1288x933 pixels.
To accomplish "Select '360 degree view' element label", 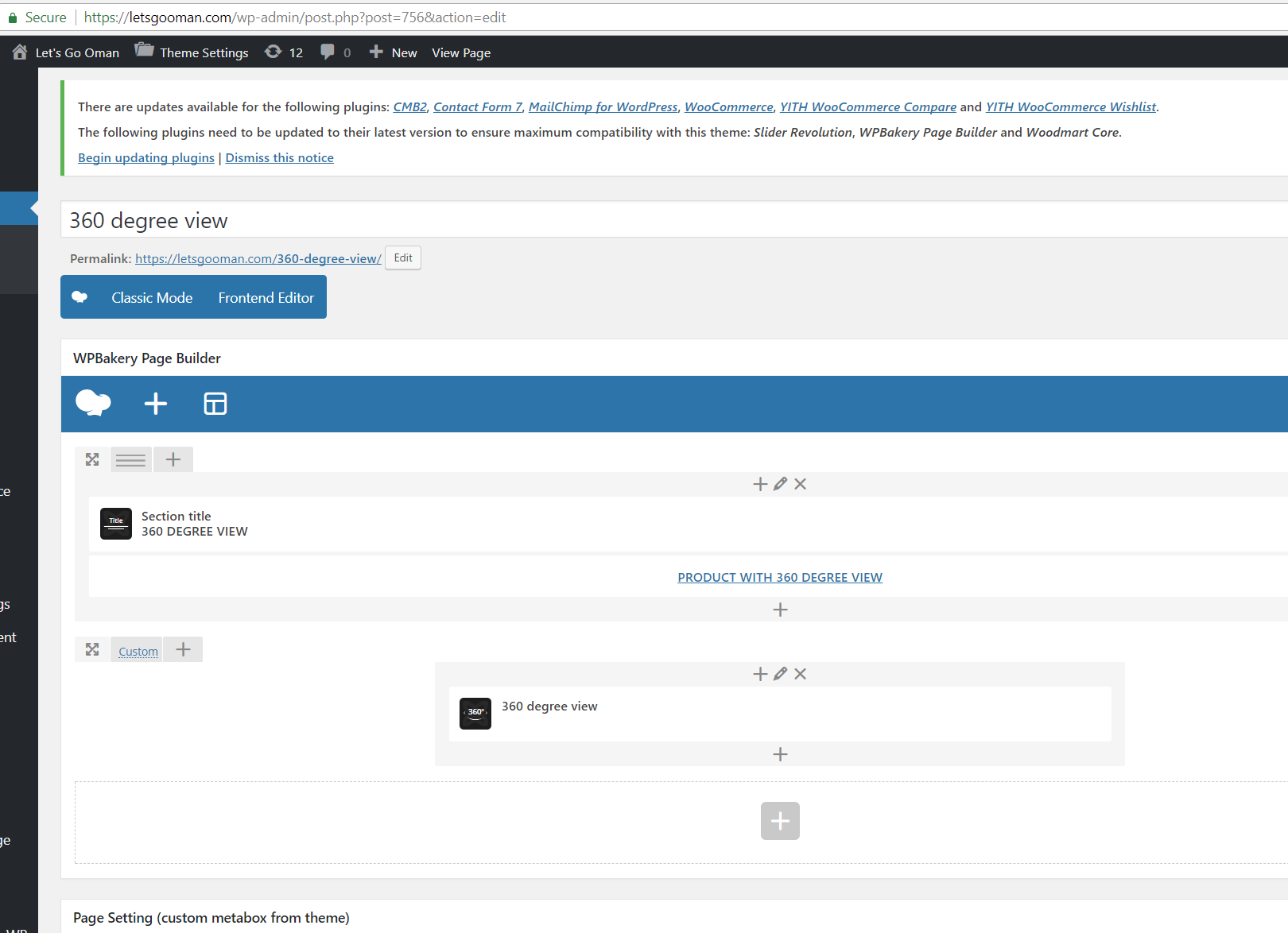I will 549,707.
